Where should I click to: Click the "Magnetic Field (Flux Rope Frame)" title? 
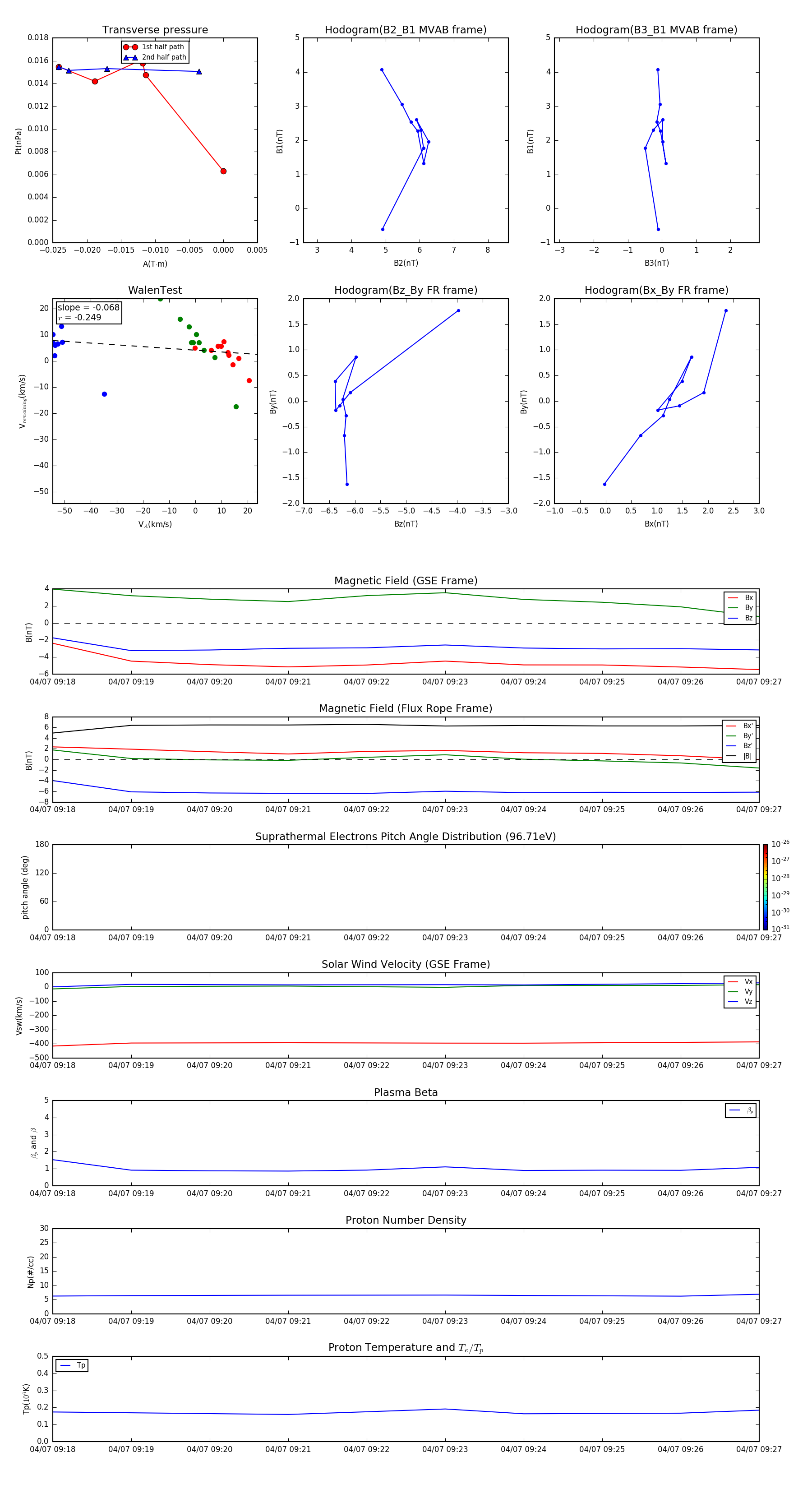406,708
